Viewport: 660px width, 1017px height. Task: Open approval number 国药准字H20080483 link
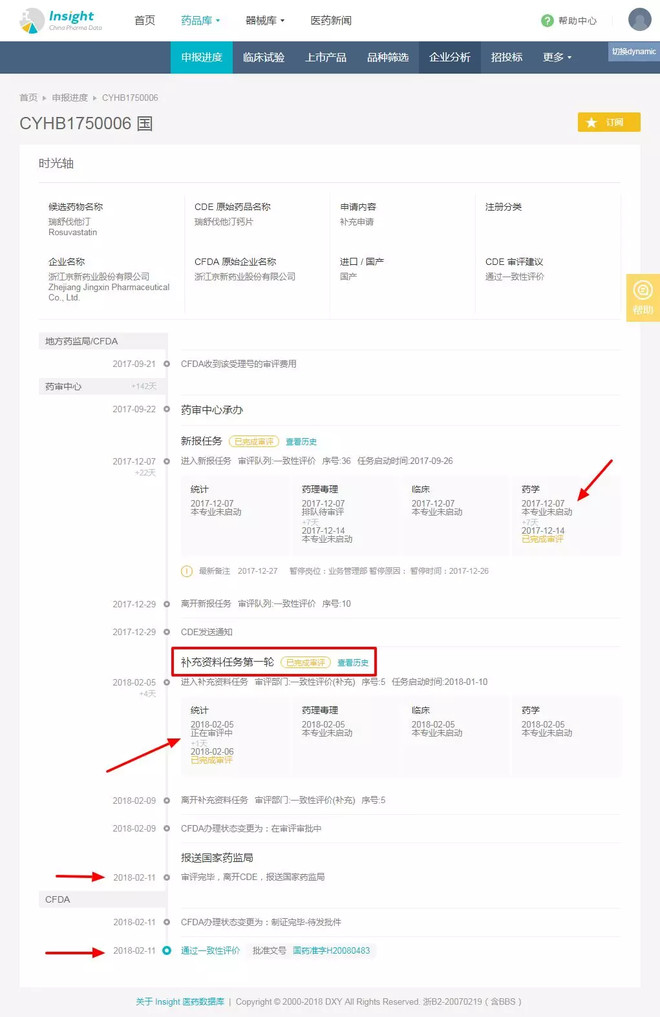(331, 951)
